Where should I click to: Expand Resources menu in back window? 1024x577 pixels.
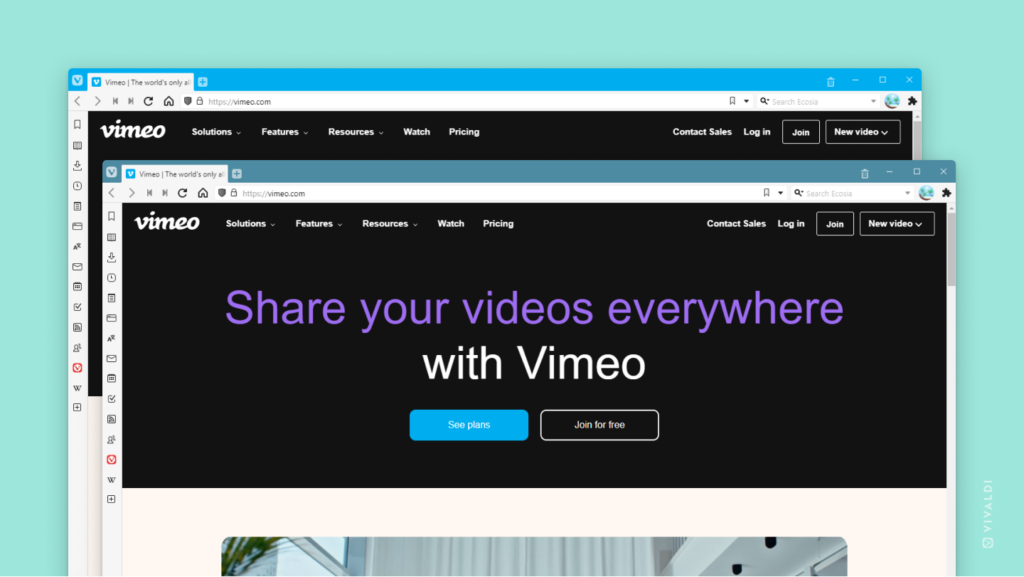(x=356, y=132)
